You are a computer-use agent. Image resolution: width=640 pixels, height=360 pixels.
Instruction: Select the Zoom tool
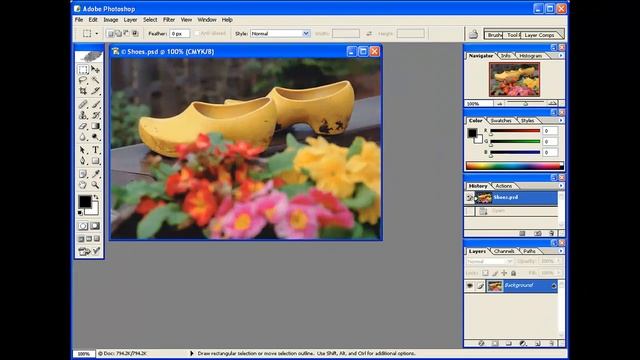(95, 185)
